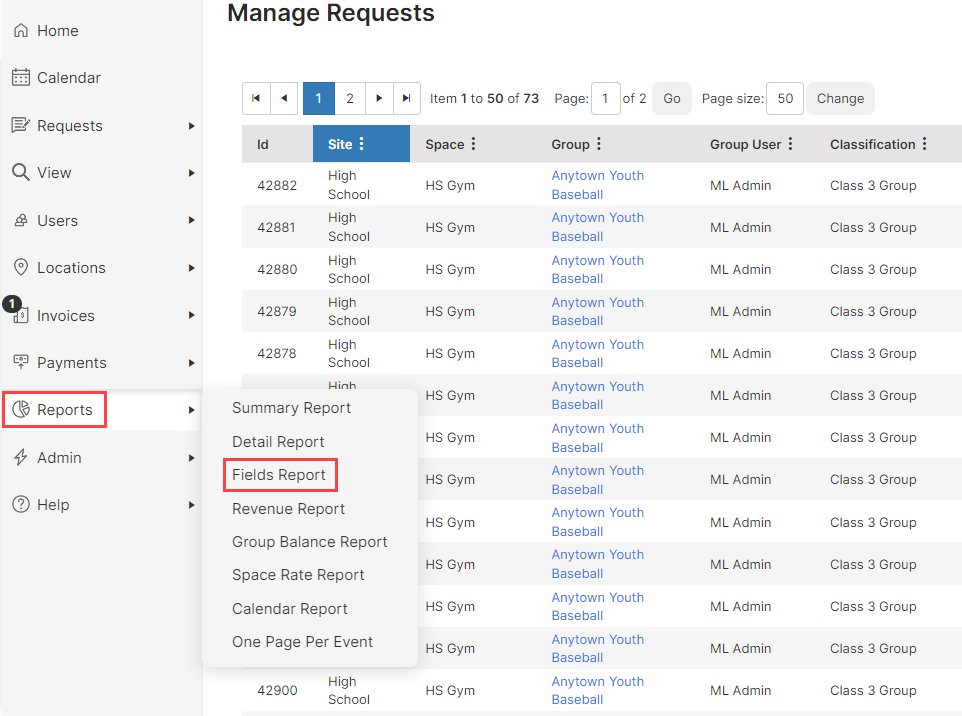Open Anytown Youth Baseball link for 42879
The image size is (962, 716).
[x=598, y=311]
